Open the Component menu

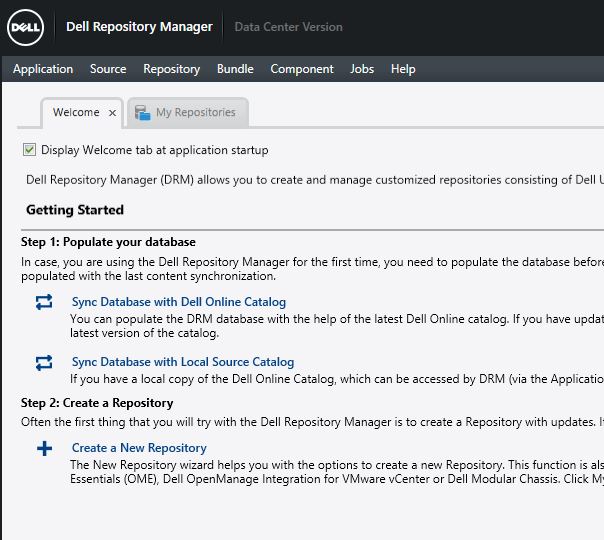302,69
